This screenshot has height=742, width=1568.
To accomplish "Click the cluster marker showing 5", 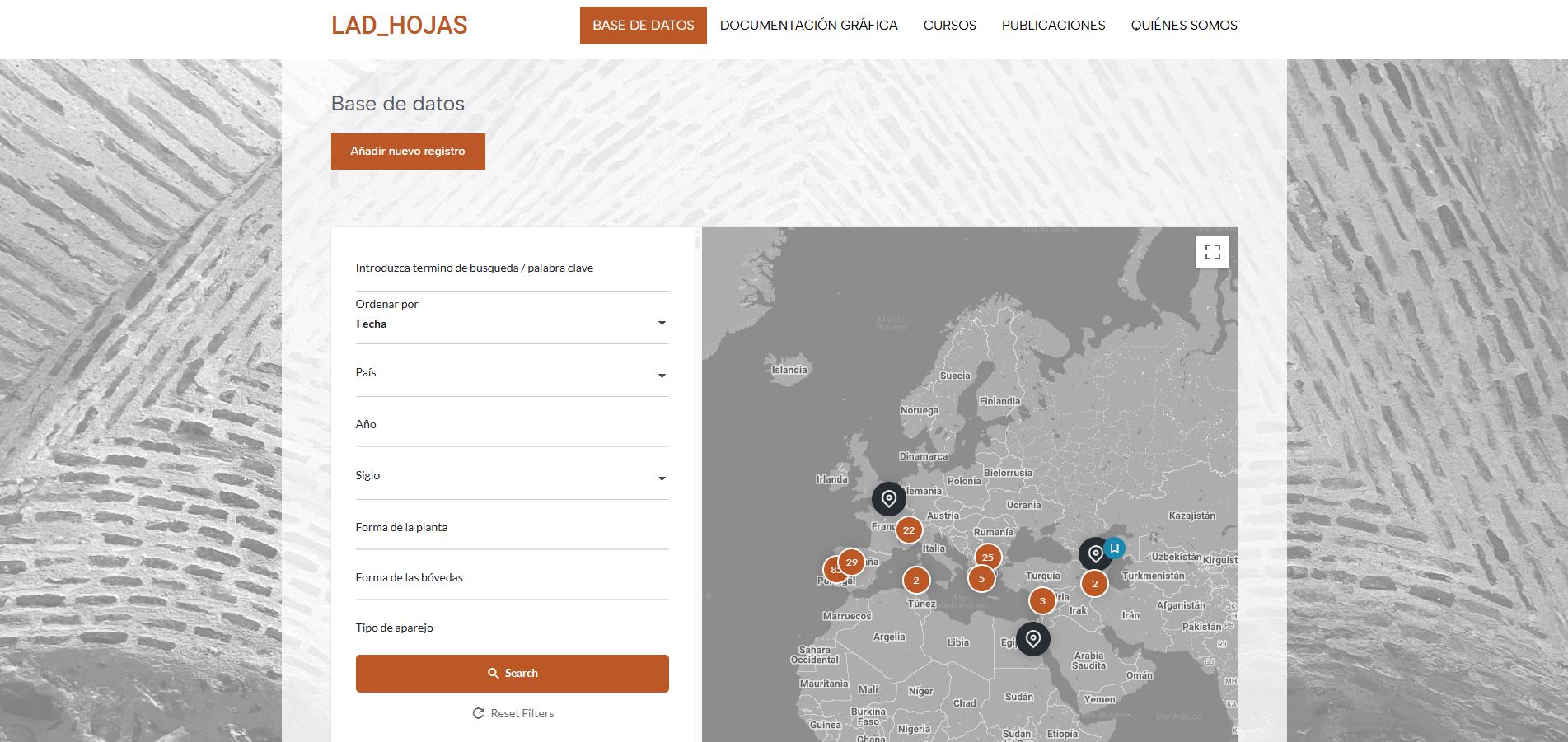I will 981,579.
